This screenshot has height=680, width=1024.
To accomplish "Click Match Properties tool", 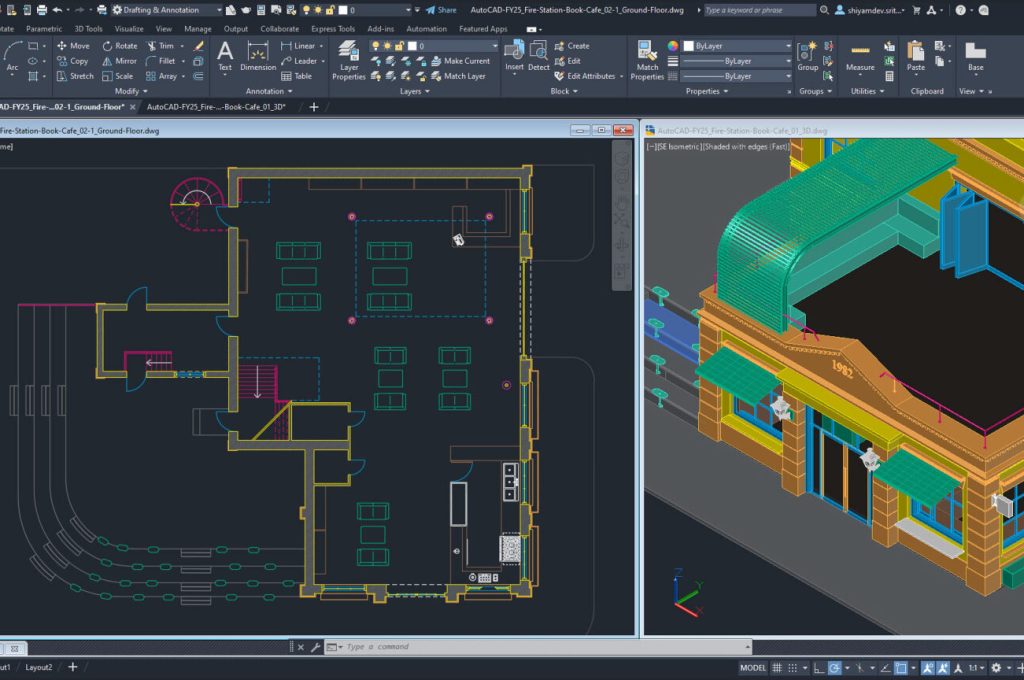I will [x=647, y=60].
